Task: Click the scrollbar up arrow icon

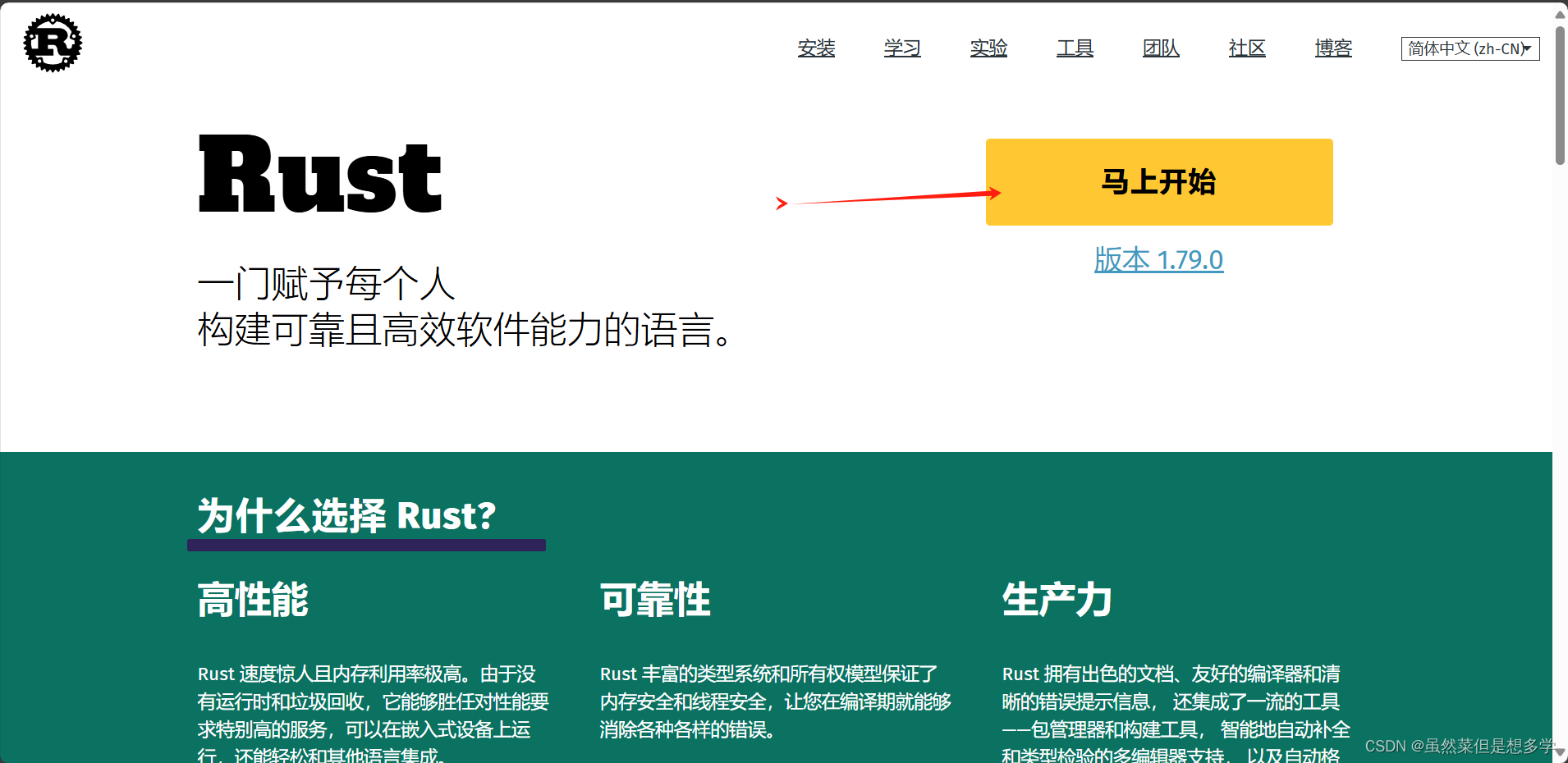Action: click(1559, 13)
